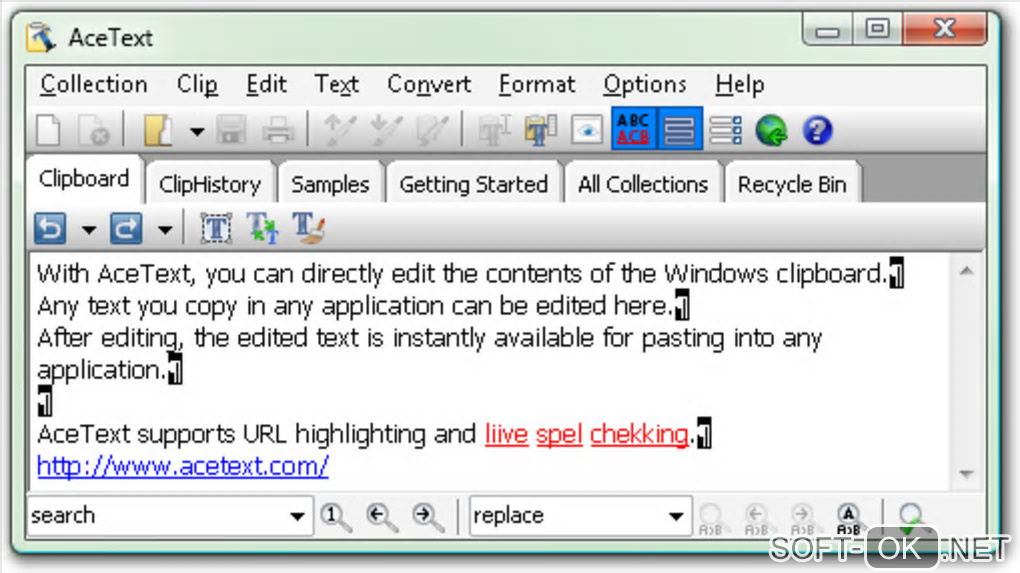Click the blue question mark help icon
This screenshot has width=1020, height=573.
coord(818,130)
